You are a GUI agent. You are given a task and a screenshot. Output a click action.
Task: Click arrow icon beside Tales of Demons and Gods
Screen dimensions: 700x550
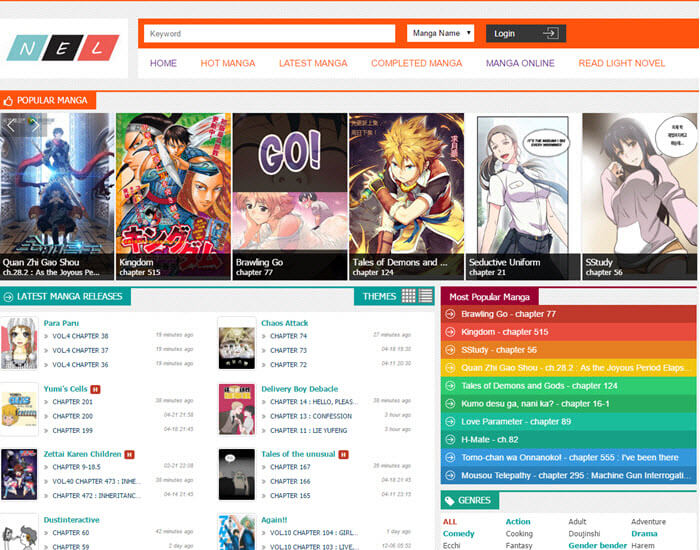tap(450, 386)
